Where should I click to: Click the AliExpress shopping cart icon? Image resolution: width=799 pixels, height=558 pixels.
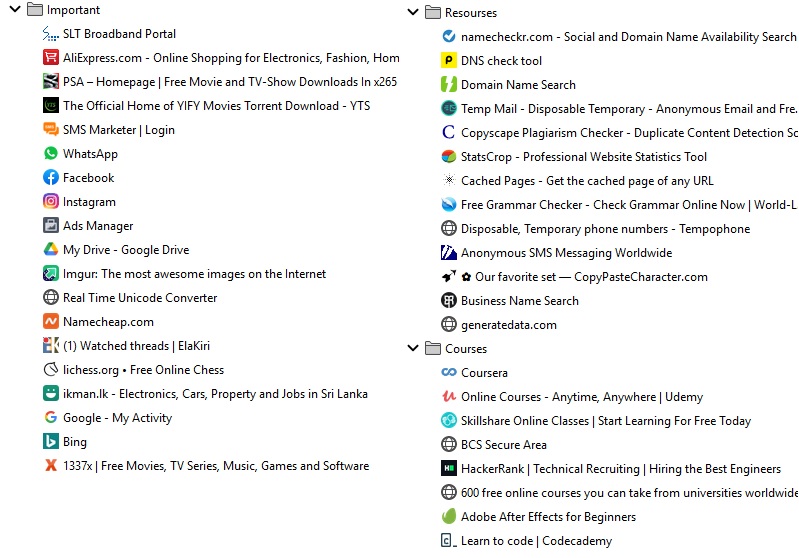(x=50, y=58)
